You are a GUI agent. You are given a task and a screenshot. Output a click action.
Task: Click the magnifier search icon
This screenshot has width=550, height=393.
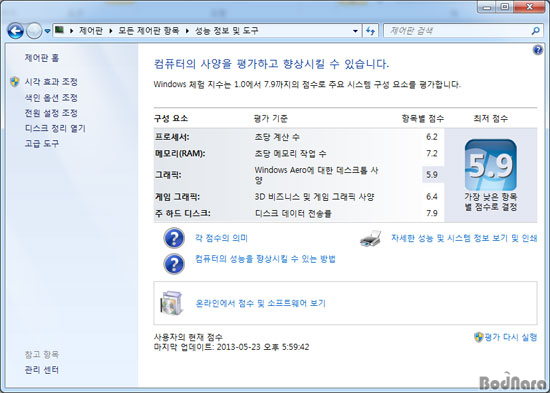[535, 31]
